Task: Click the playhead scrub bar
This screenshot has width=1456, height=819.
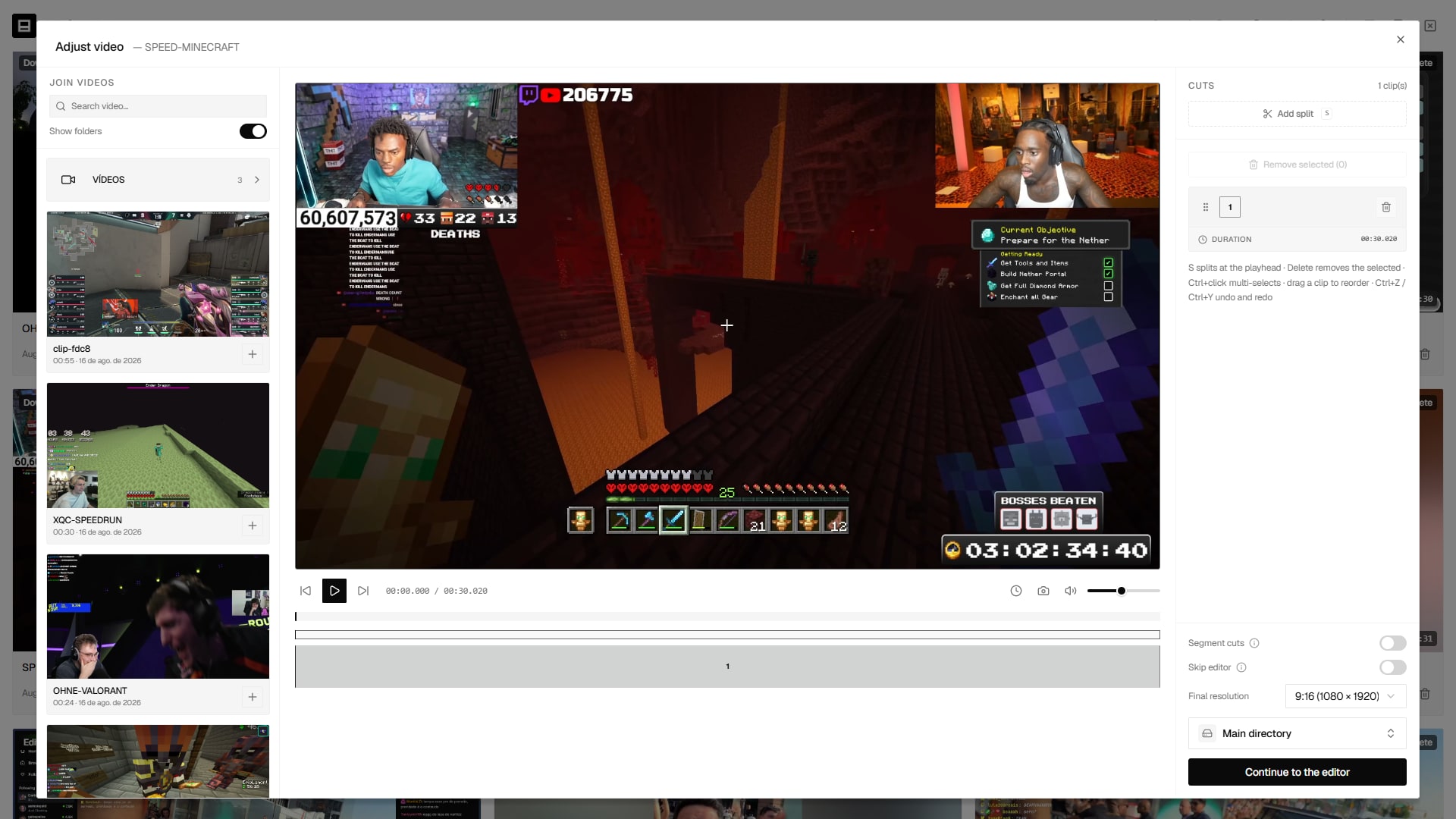Action: [x=727, y=617]
